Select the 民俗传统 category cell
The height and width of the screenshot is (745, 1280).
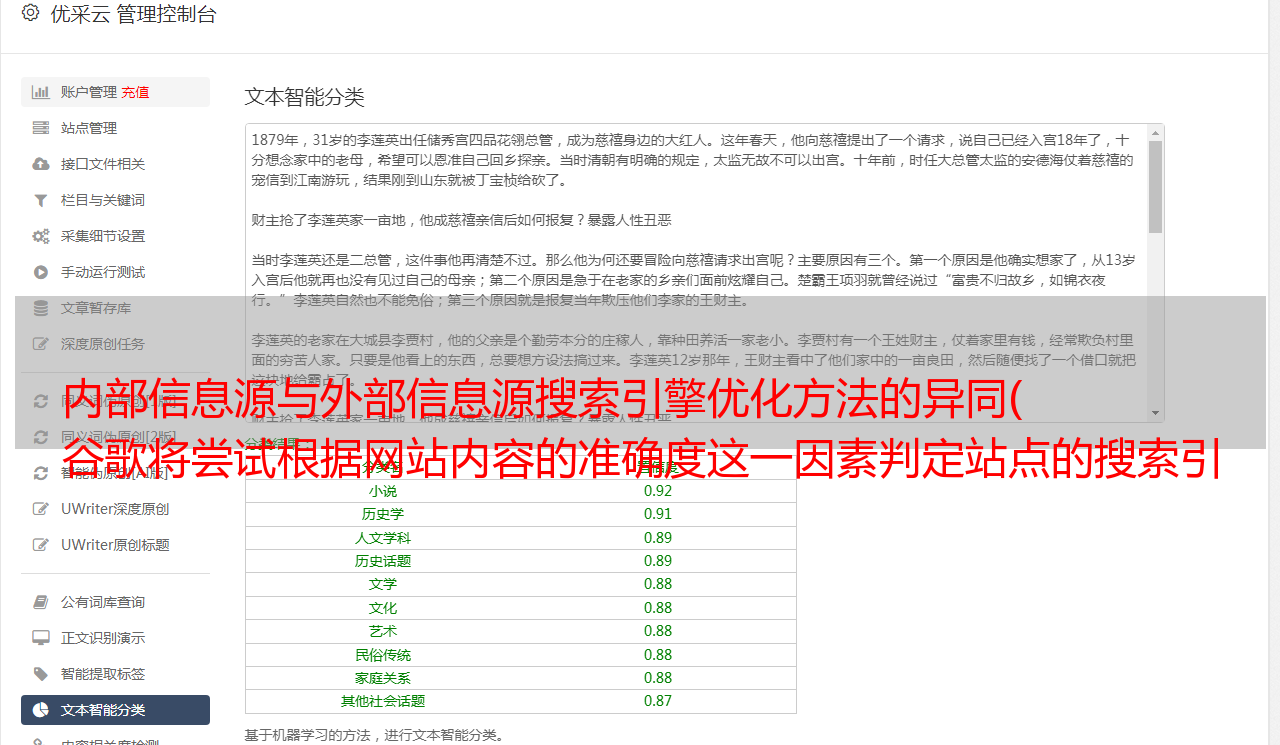point(383,655)
